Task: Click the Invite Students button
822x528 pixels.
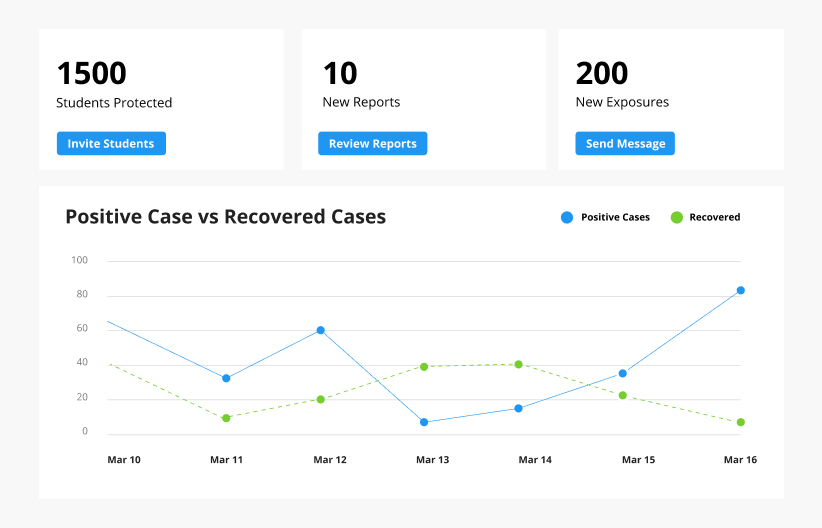Action: point(111,143)
